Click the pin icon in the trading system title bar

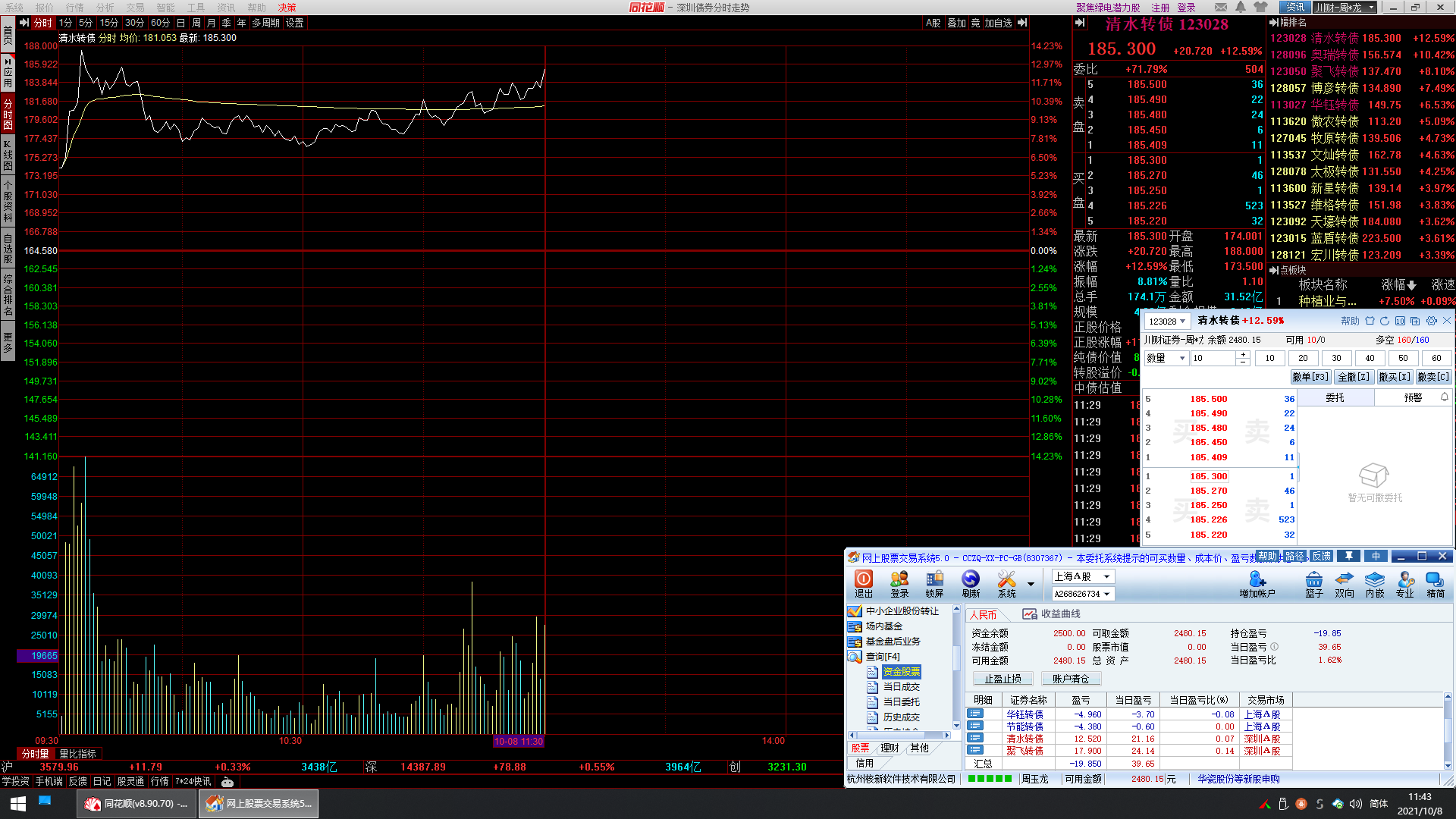1349,556
